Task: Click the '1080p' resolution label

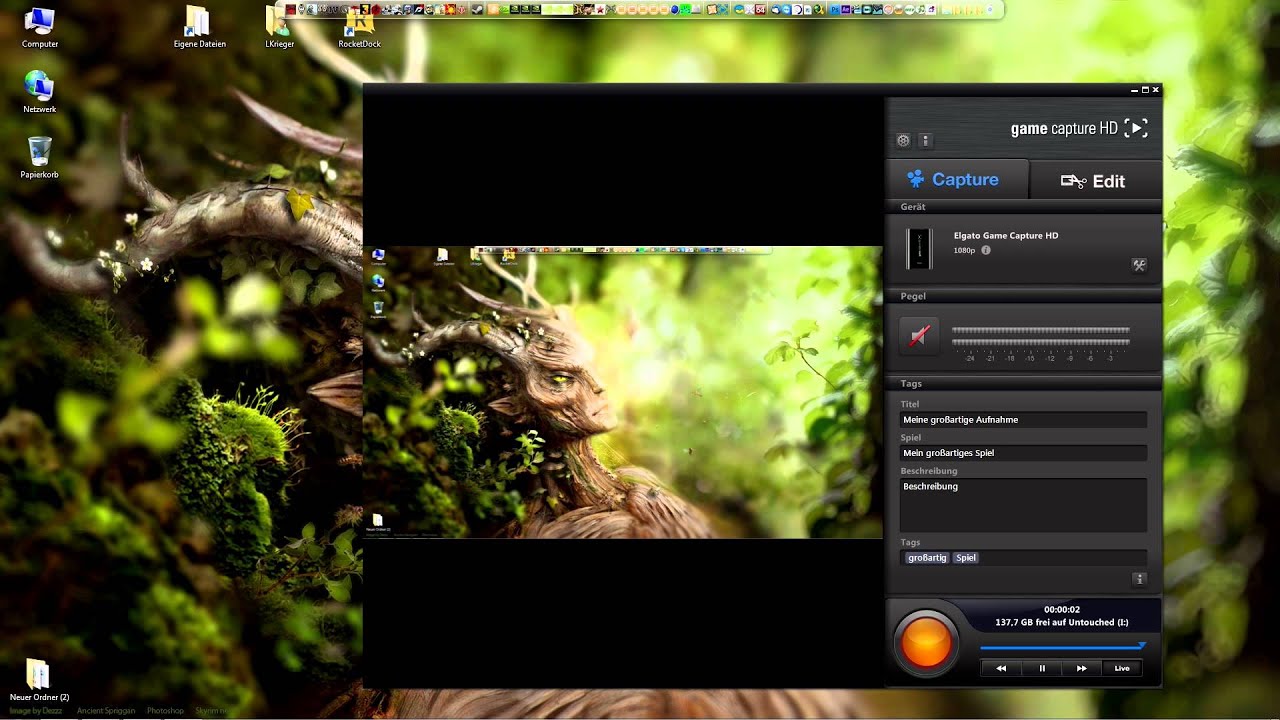Action: point(964,250)
